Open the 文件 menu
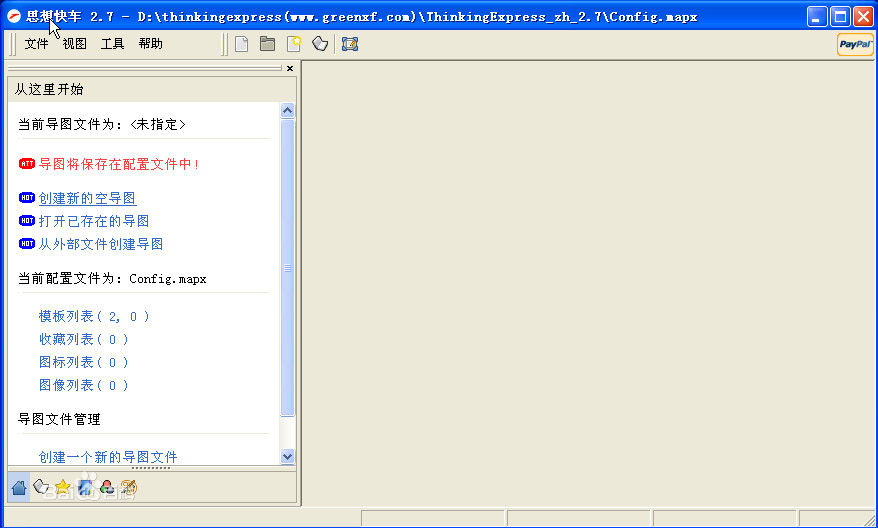 click(36, 44)
